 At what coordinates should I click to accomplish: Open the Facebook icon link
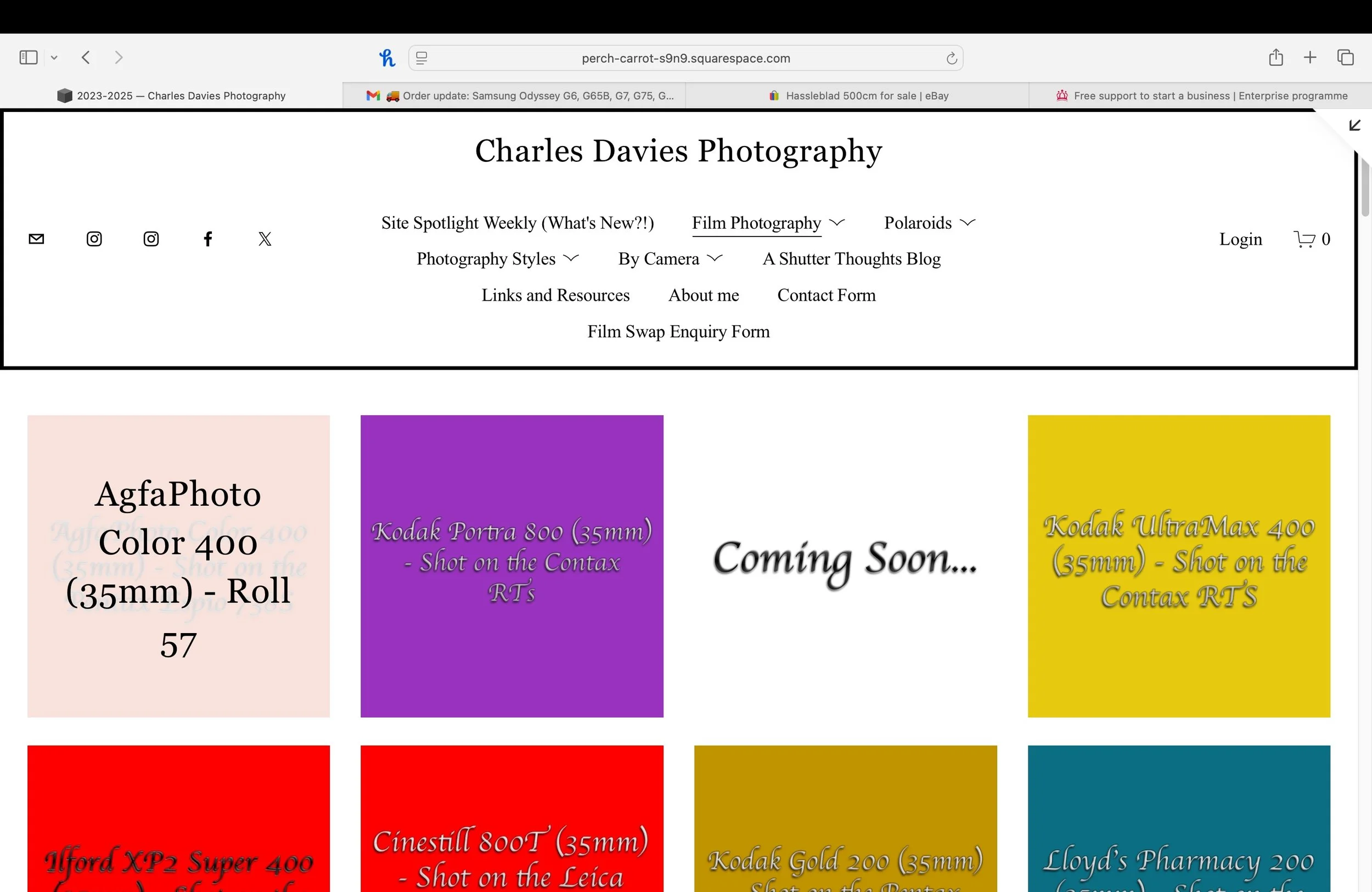click(x=208, y=239)
